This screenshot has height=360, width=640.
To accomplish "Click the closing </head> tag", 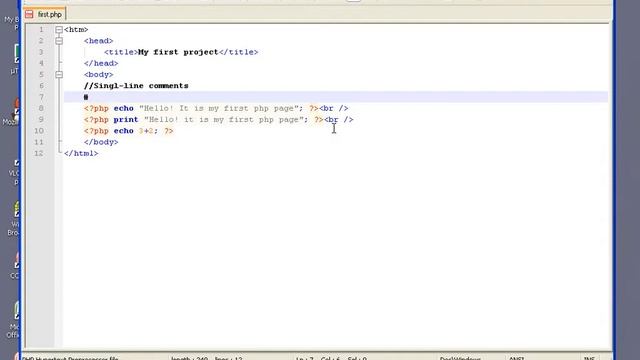I will pos(101,63).
